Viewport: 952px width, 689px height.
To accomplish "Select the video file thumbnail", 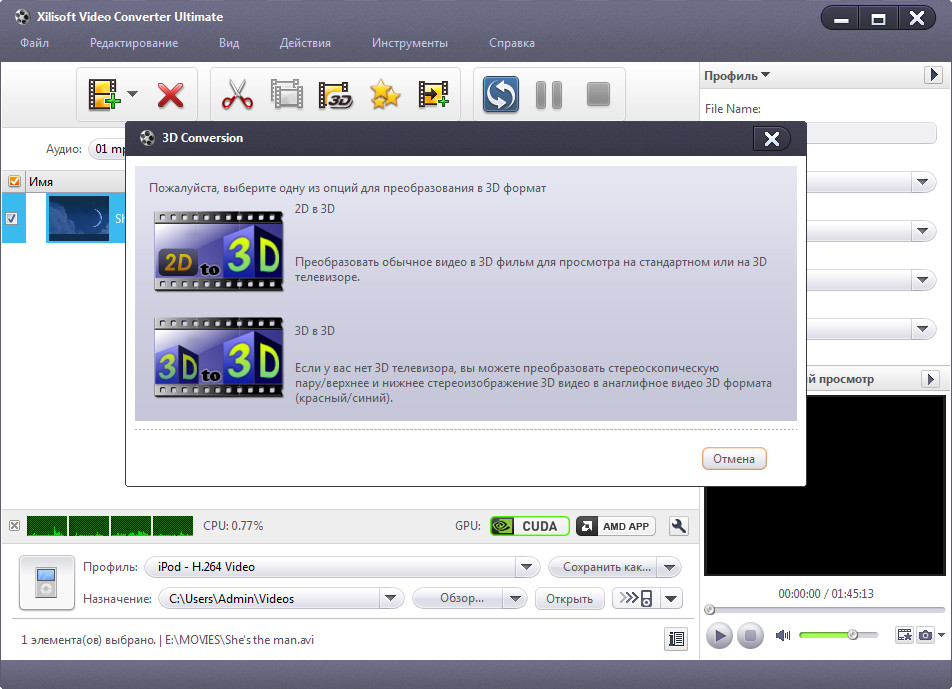I will tap(79, 219).
